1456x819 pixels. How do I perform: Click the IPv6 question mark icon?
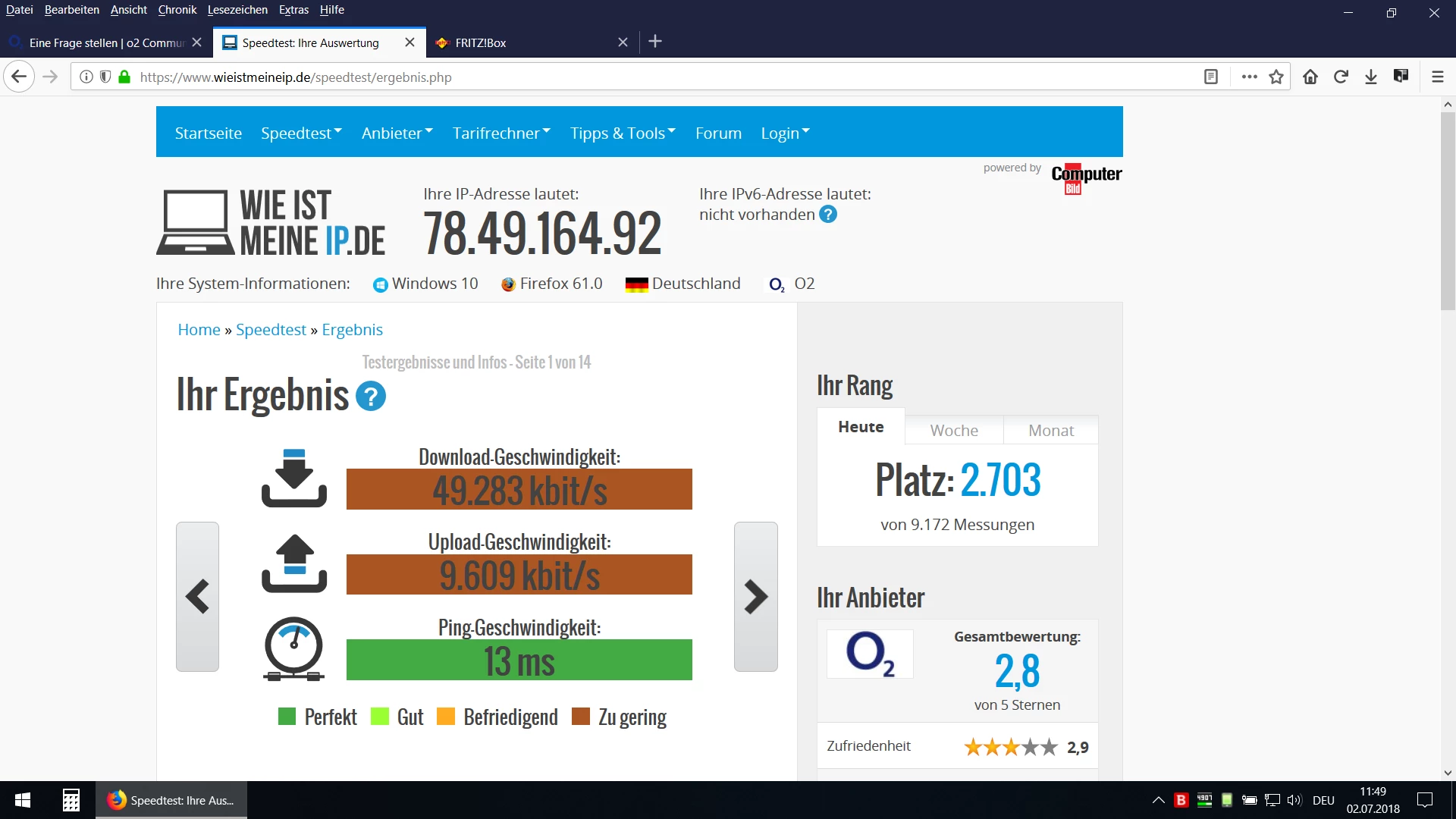828,215
